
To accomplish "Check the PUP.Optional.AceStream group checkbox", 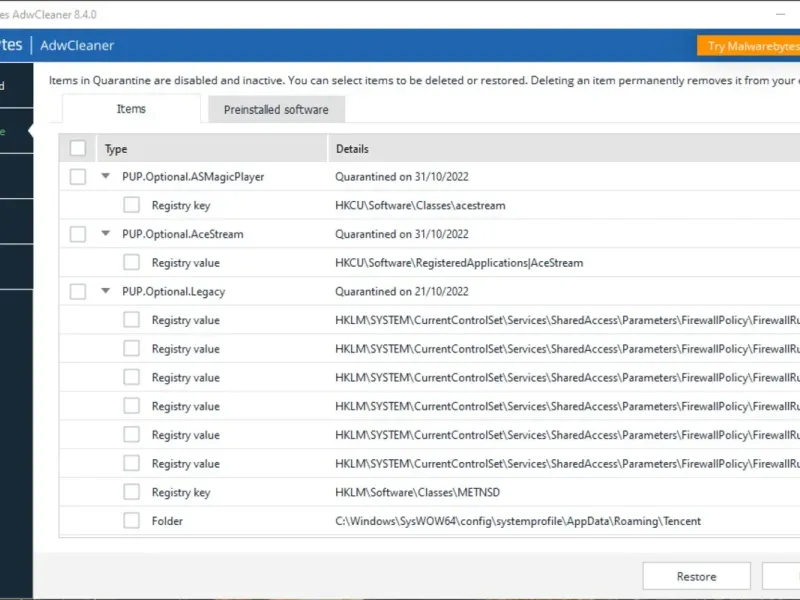I will click(x=78, y=234).
